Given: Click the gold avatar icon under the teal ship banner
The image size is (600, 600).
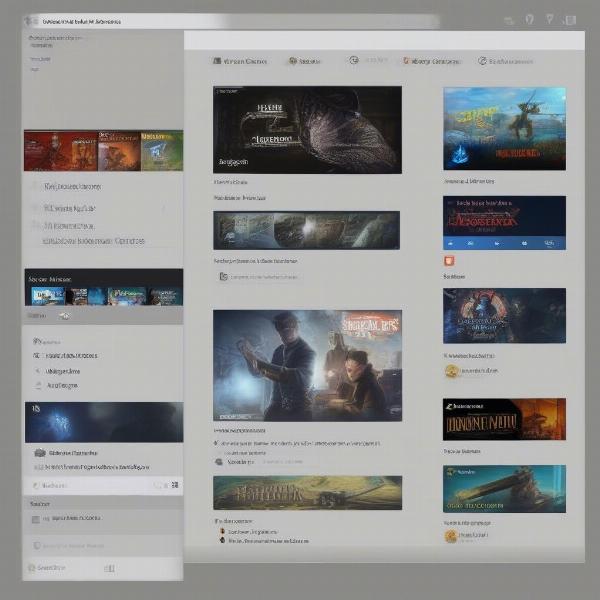Looking at the screenshot, I should pos(451,536).
